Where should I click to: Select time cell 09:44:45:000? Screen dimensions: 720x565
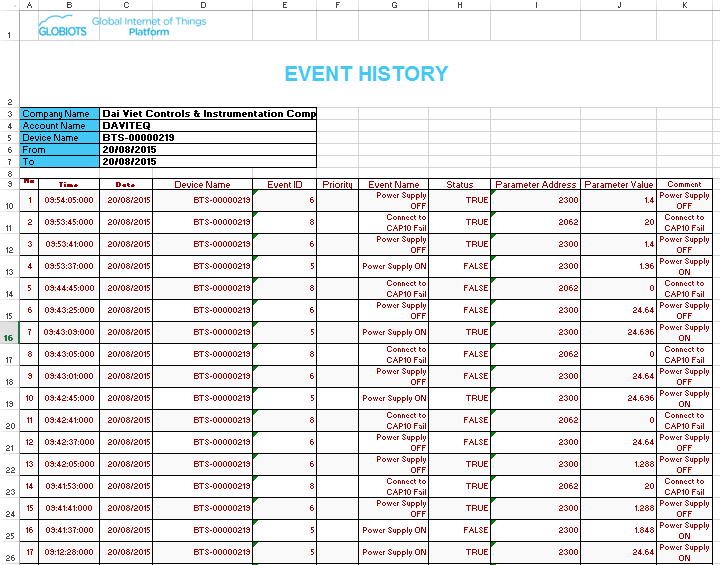(x=69, y=288)
